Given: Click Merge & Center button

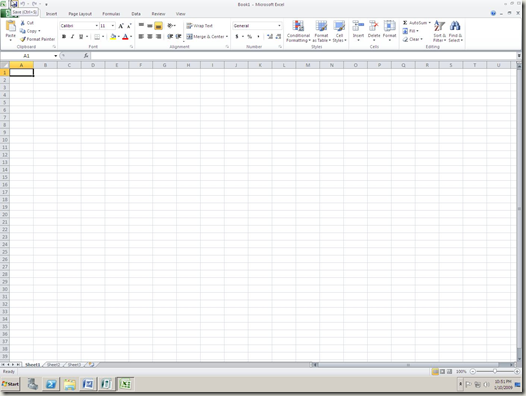Looking at the screenshot, I should (x=207, y=37).
